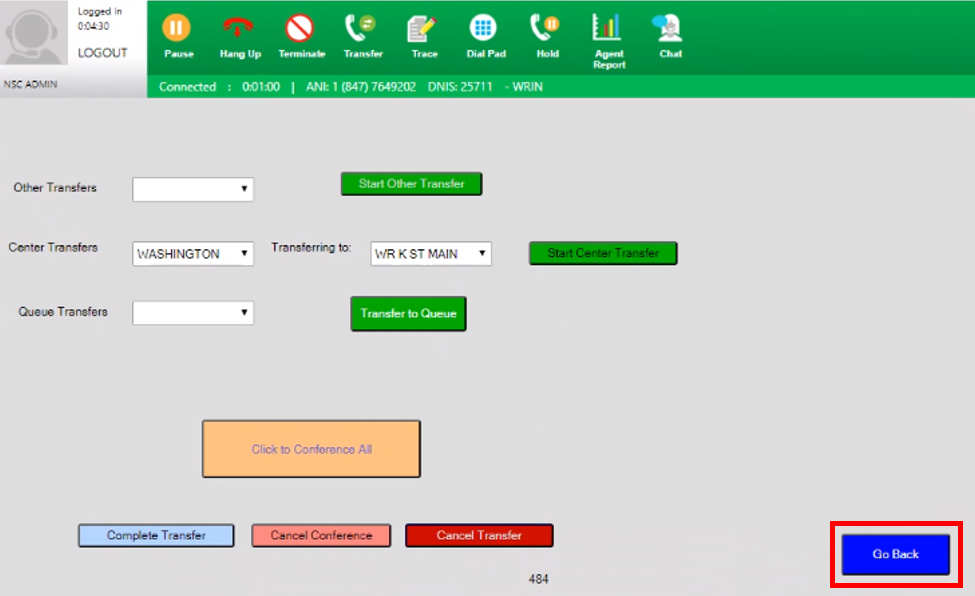The image size is (975, 596).
Task: Click the Click to Conference All button
Action: [x=312, y=449]
